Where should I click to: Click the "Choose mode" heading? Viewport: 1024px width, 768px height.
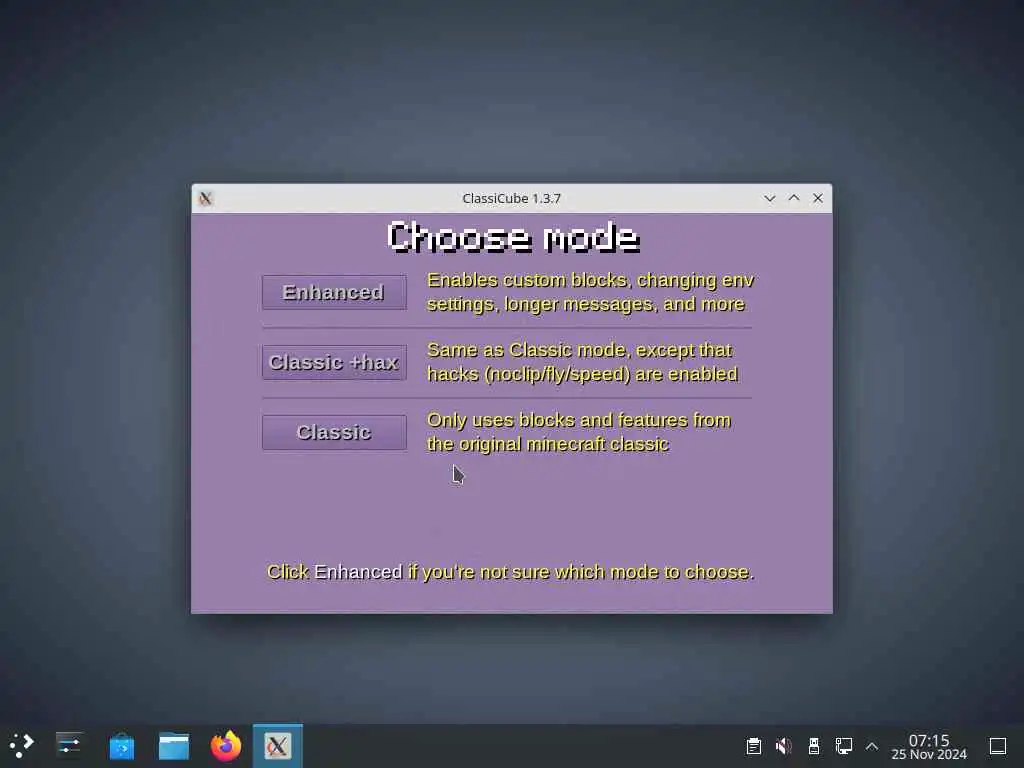pos(513,237)
